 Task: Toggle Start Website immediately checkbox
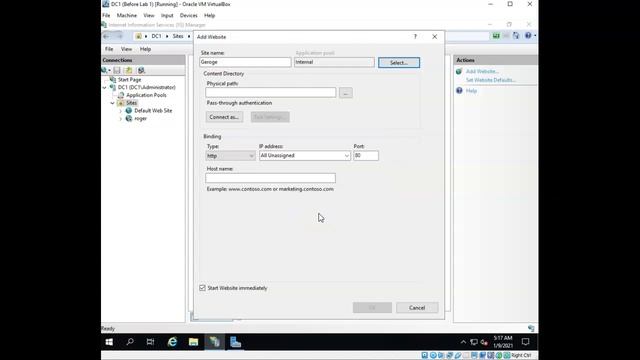point(202,288)
